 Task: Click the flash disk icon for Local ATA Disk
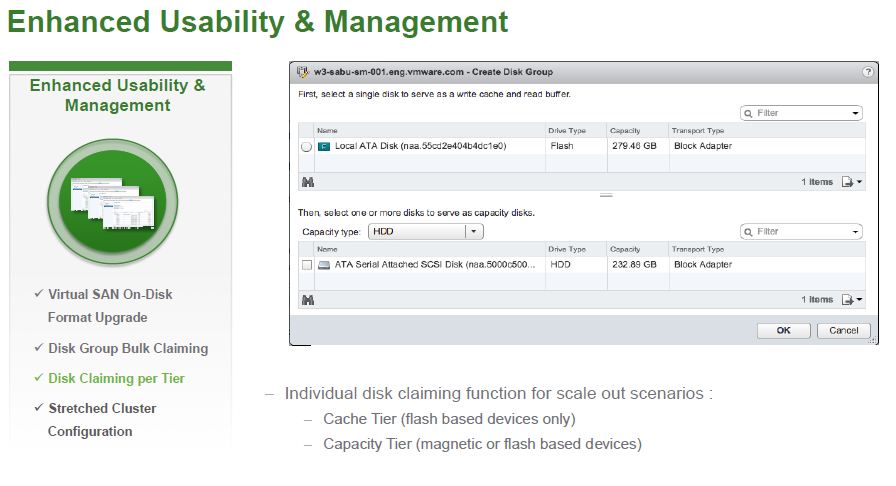point(324,146)
